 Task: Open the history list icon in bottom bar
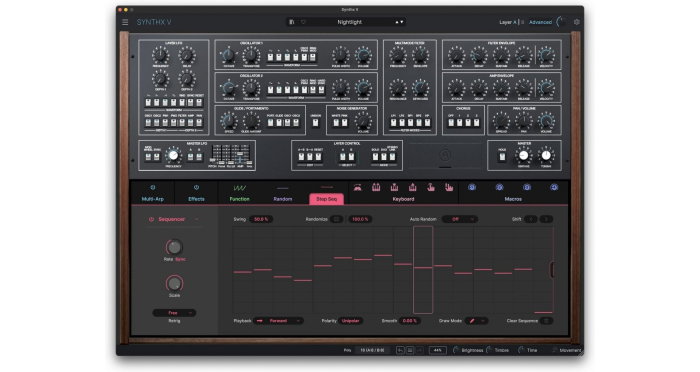pos(409,351)
